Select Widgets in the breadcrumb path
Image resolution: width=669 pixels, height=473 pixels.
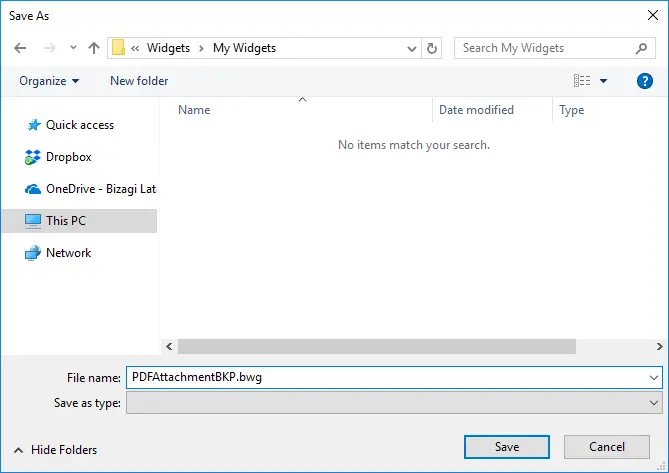168,48
